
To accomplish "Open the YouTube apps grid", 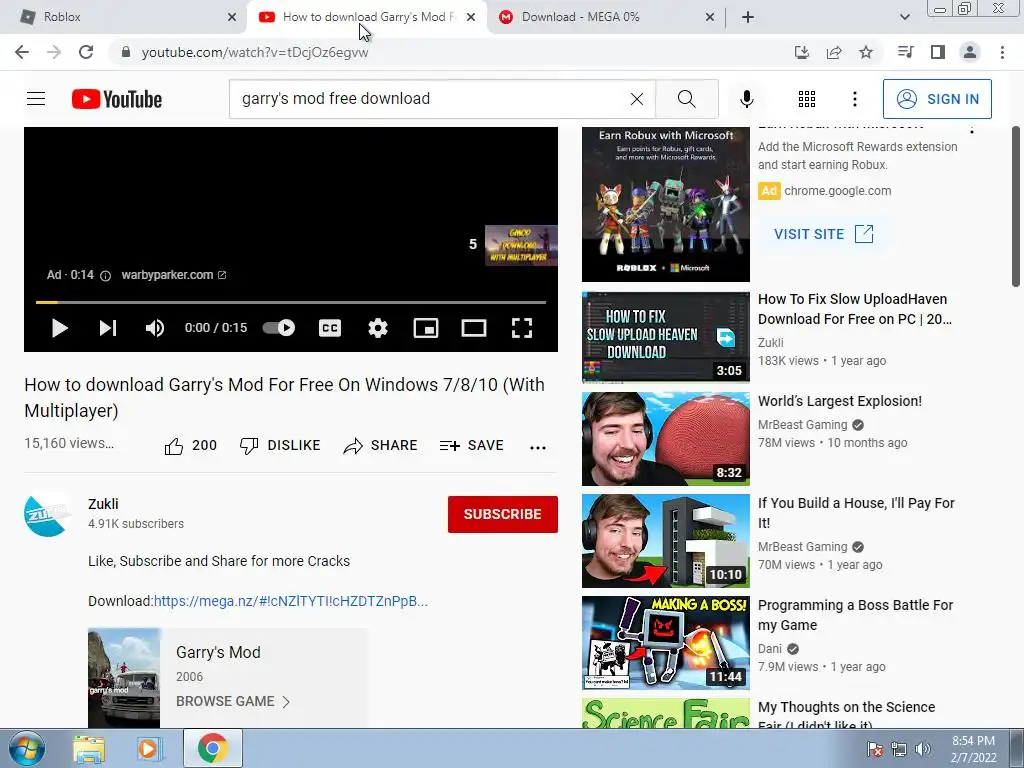I will (x=807, y=99).
